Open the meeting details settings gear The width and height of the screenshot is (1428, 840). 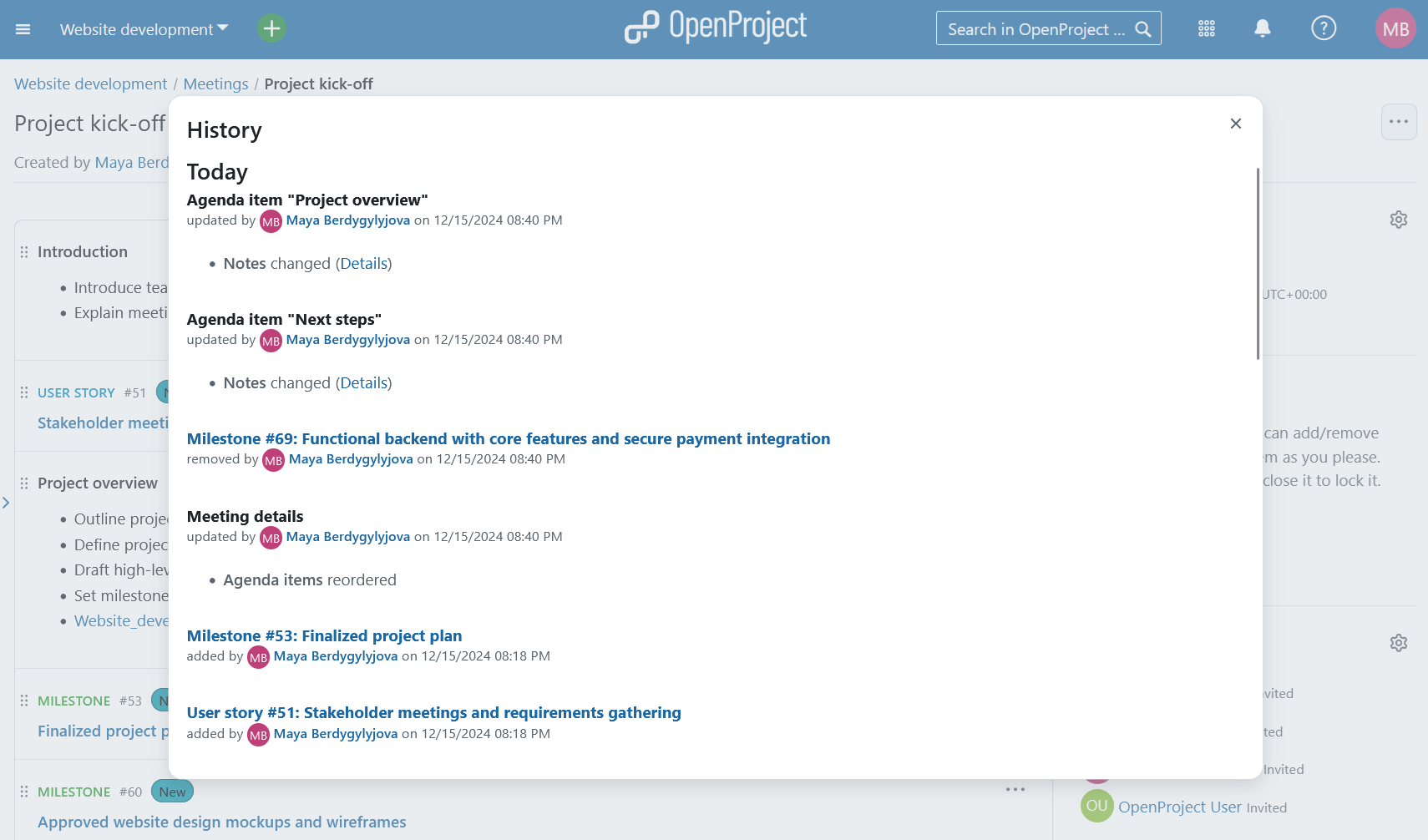point(1399,219)
